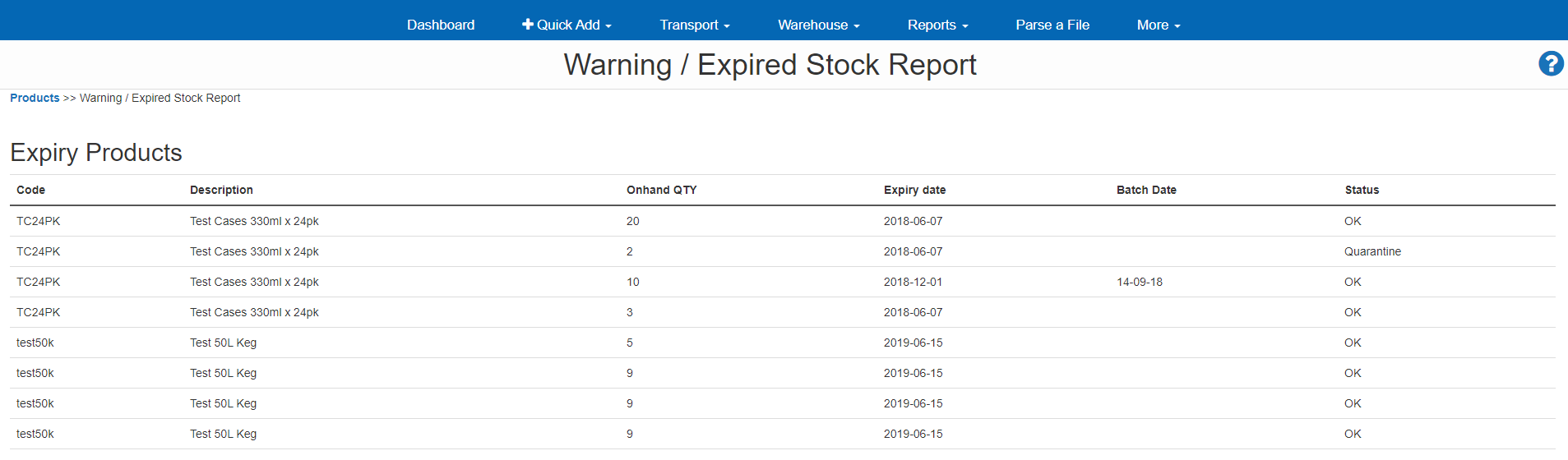Click the 14-09-18 batch date cell
Image resolution: width=1568 pixels, height=460 pixels.
[x=1140, y=282]
